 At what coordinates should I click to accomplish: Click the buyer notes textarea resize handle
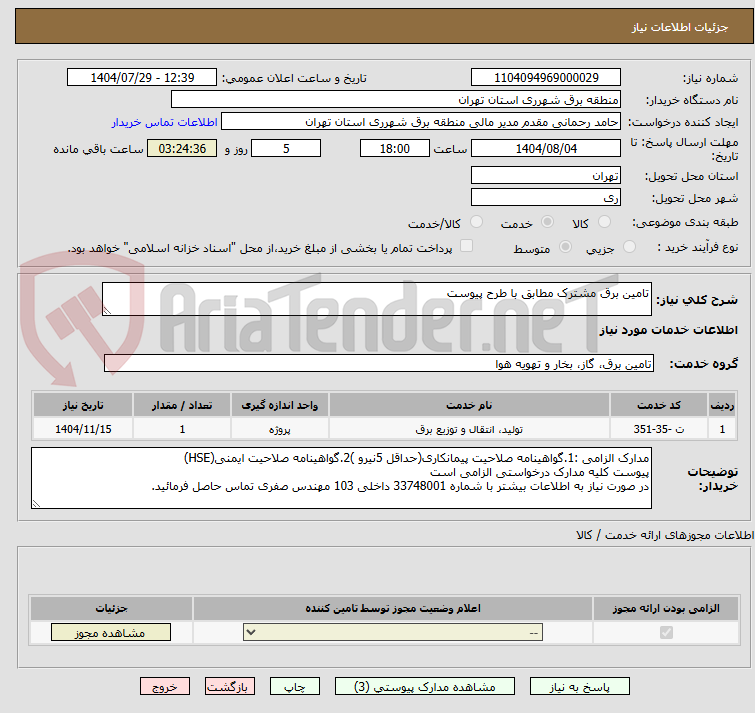click(x=36, y=504)
